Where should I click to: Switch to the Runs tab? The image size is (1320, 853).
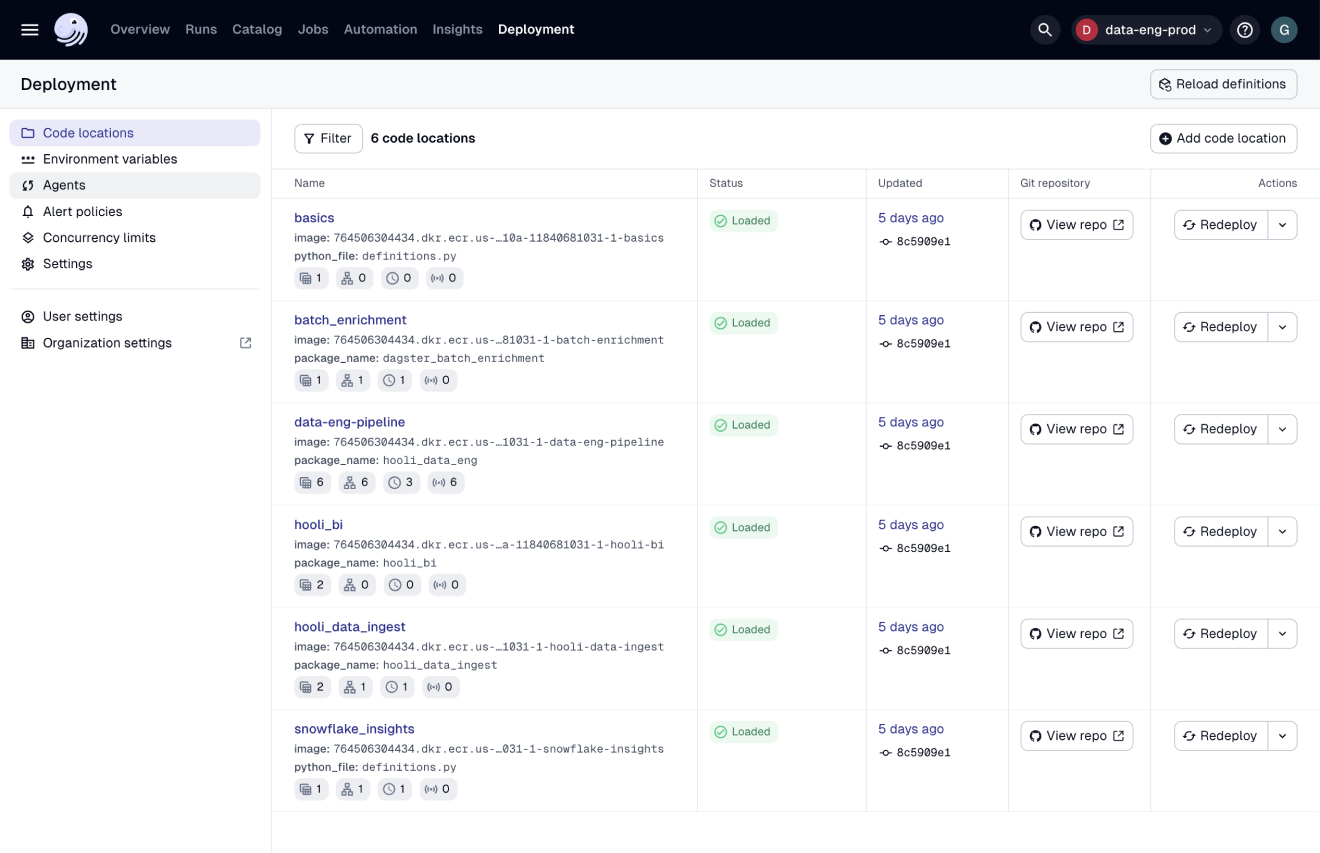[x=201, y=29]
